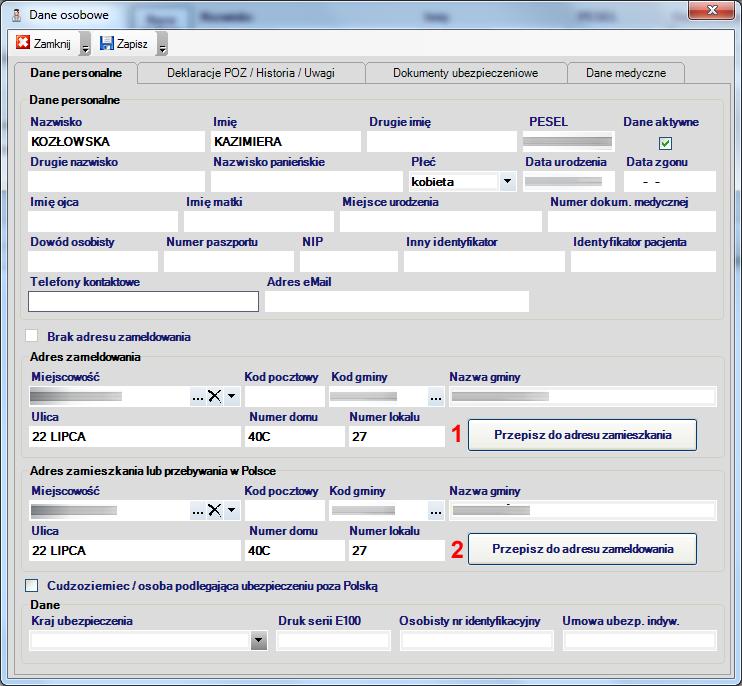
Task: Click Przepisz do adresu zamieszkania button
Action: pyautogui.click(x=583, y=435)
